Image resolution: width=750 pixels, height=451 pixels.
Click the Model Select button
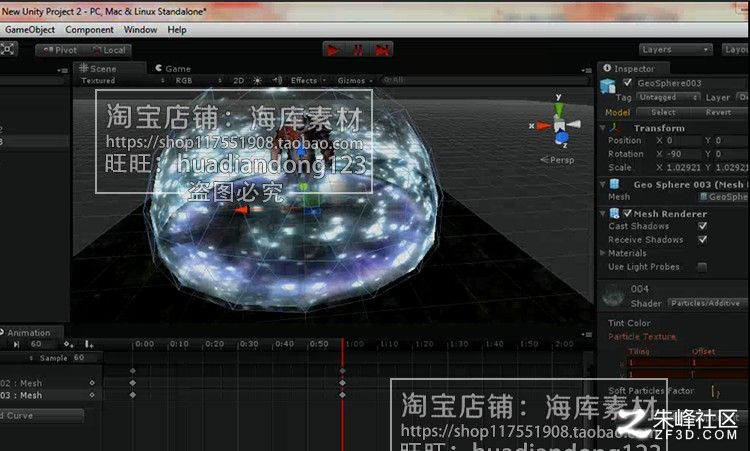click(663, 112)
